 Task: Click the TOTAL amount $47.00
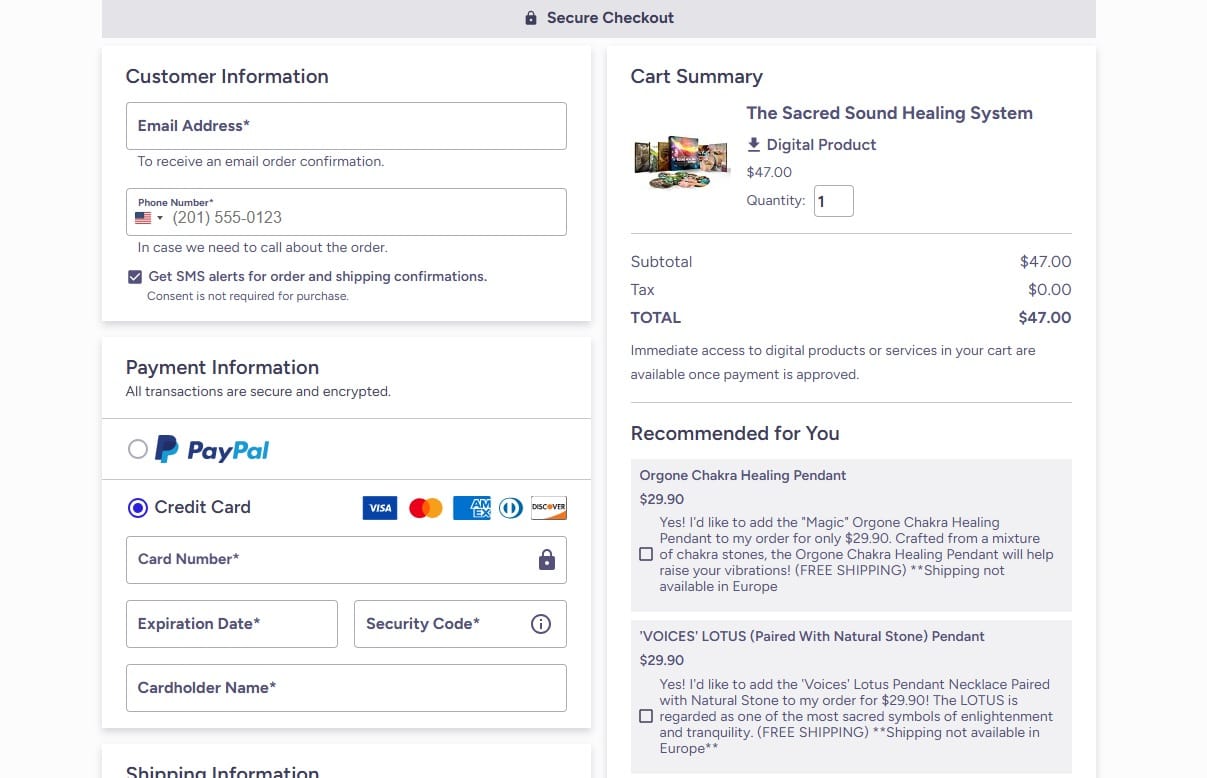pos(1045,318)
